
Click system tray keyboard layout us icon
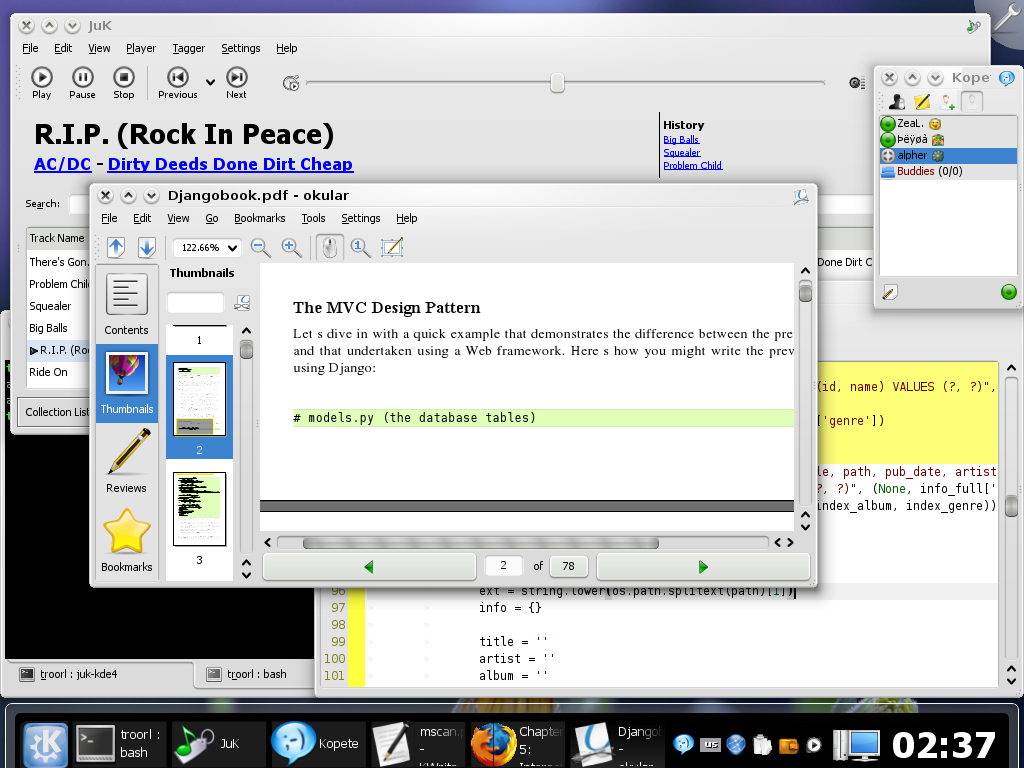(710, 744)
